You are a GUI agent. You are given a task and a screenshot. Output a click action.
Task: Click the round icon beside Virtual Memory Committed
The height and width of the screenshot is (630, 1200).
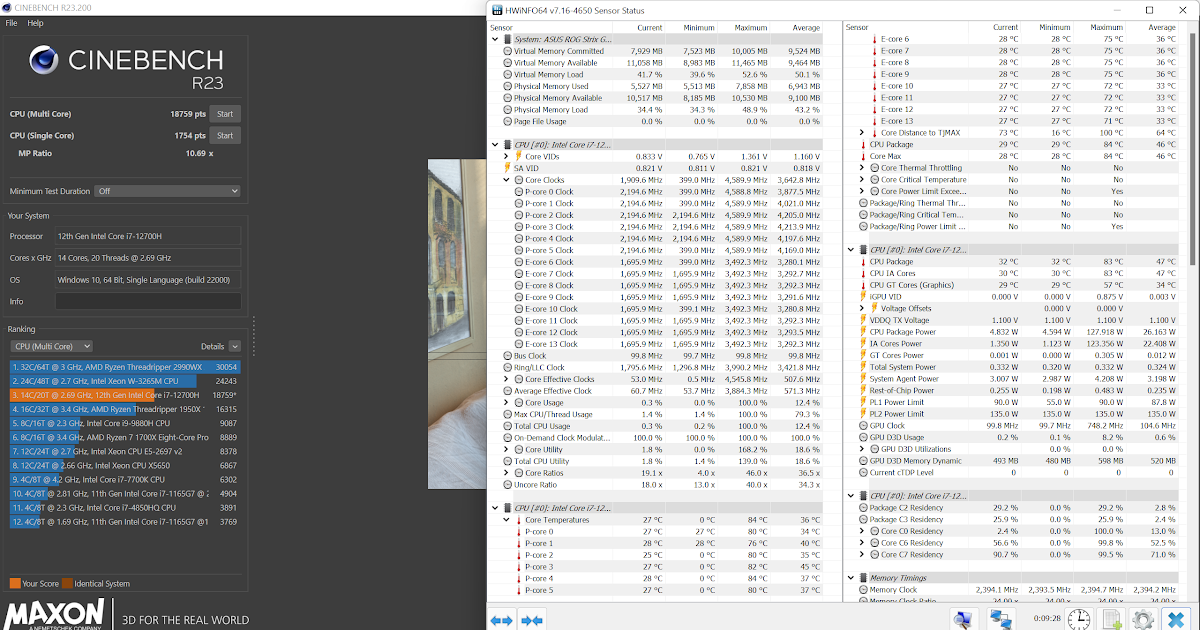(507, 51)
